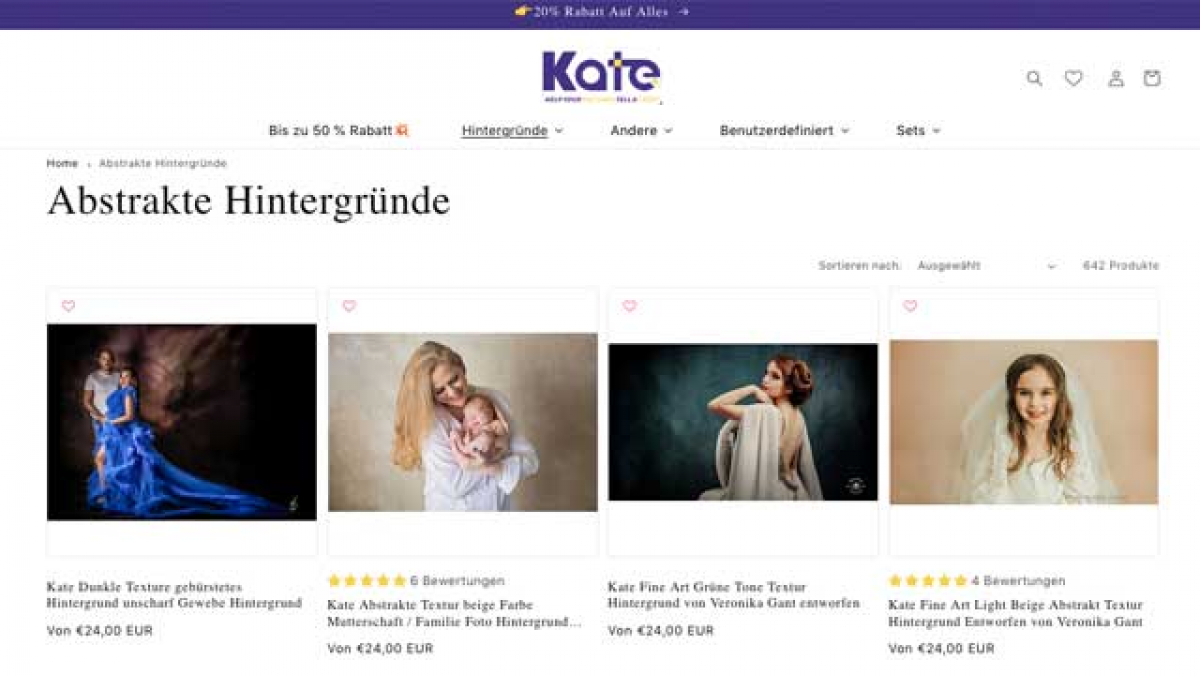The width and height of the screenshot is (1200, 675).
Task: Open the Sortieren nach Ausgewählt dropdown
Action: point(986,266)
